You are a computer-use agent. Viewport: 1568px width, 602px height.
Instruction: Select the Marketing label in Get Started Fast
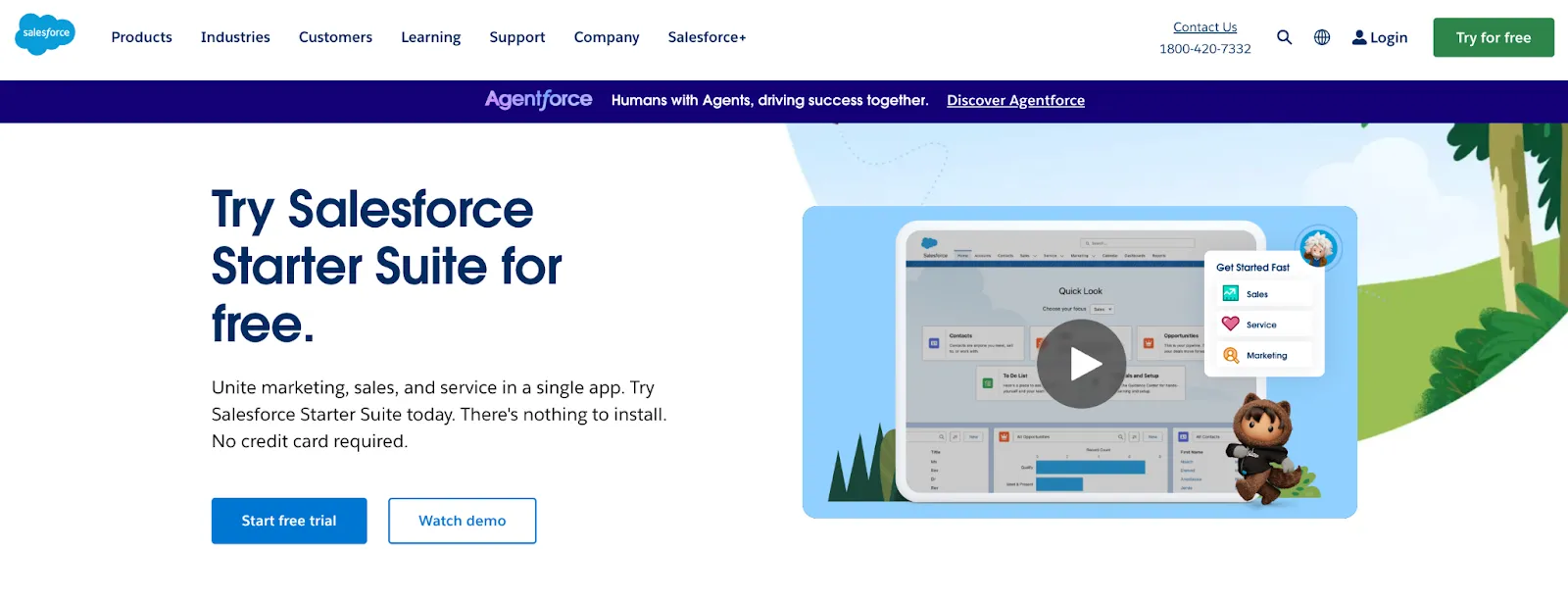1267,356
